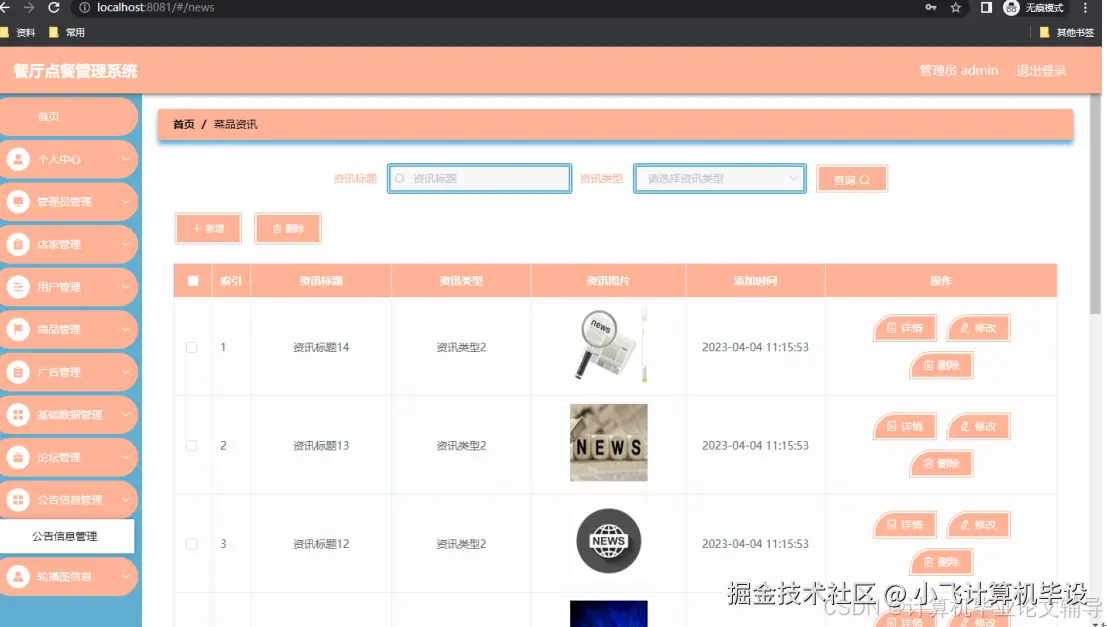Click the 商品管理 flag icon
Viewport: 1107px width, 627px height.
[18, 329]
